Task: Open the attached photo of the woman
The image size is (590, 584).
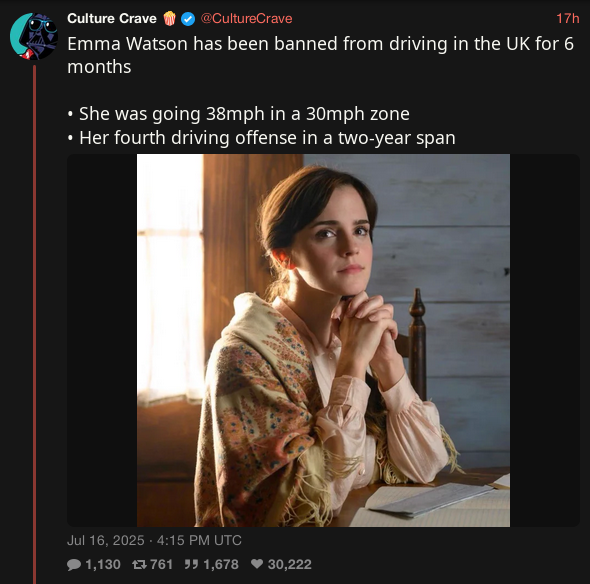Action: (323, 340)
